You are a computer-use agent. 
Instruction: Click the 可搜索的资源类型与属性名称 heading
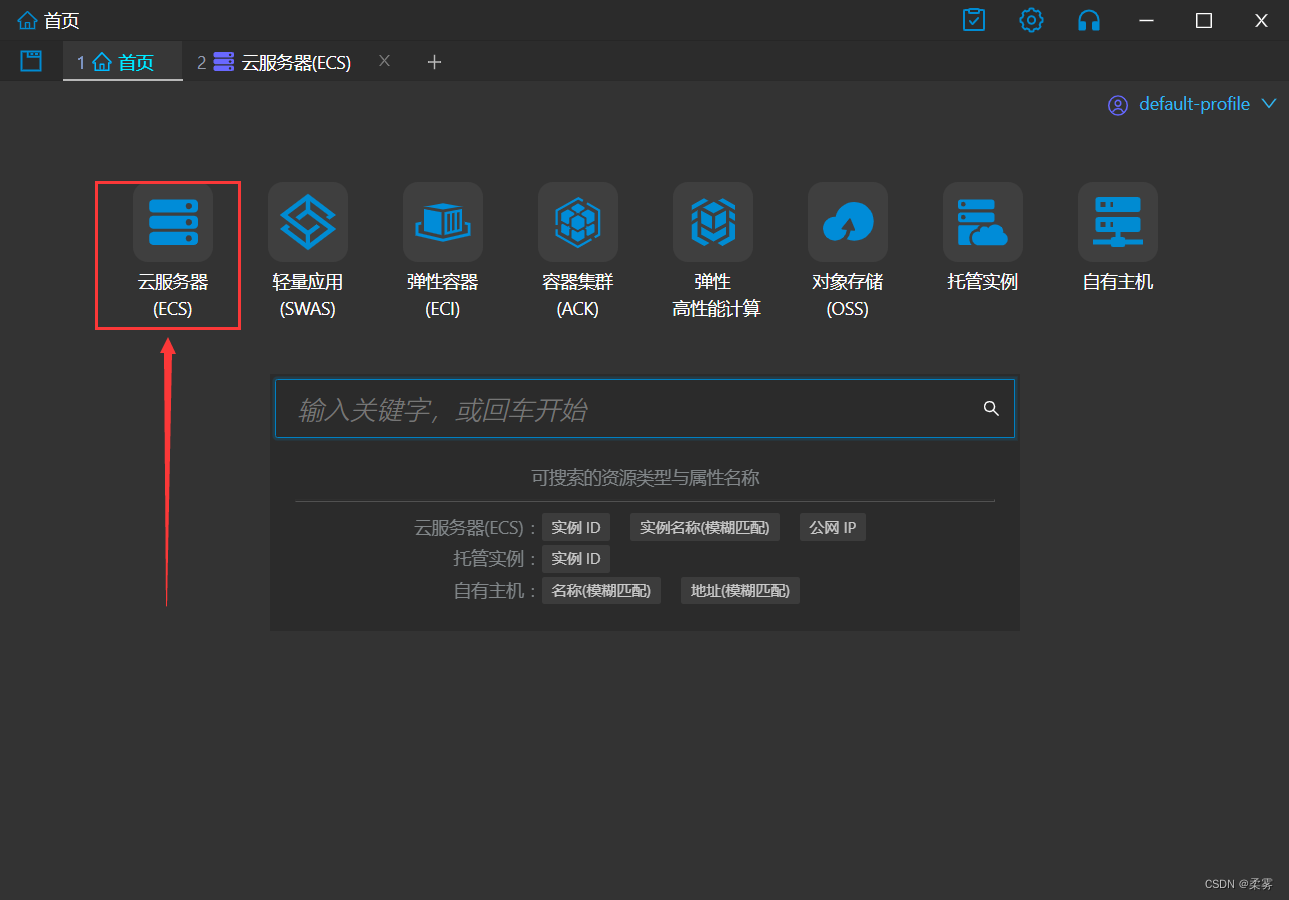pyautogui.click(x=645, y=478)
